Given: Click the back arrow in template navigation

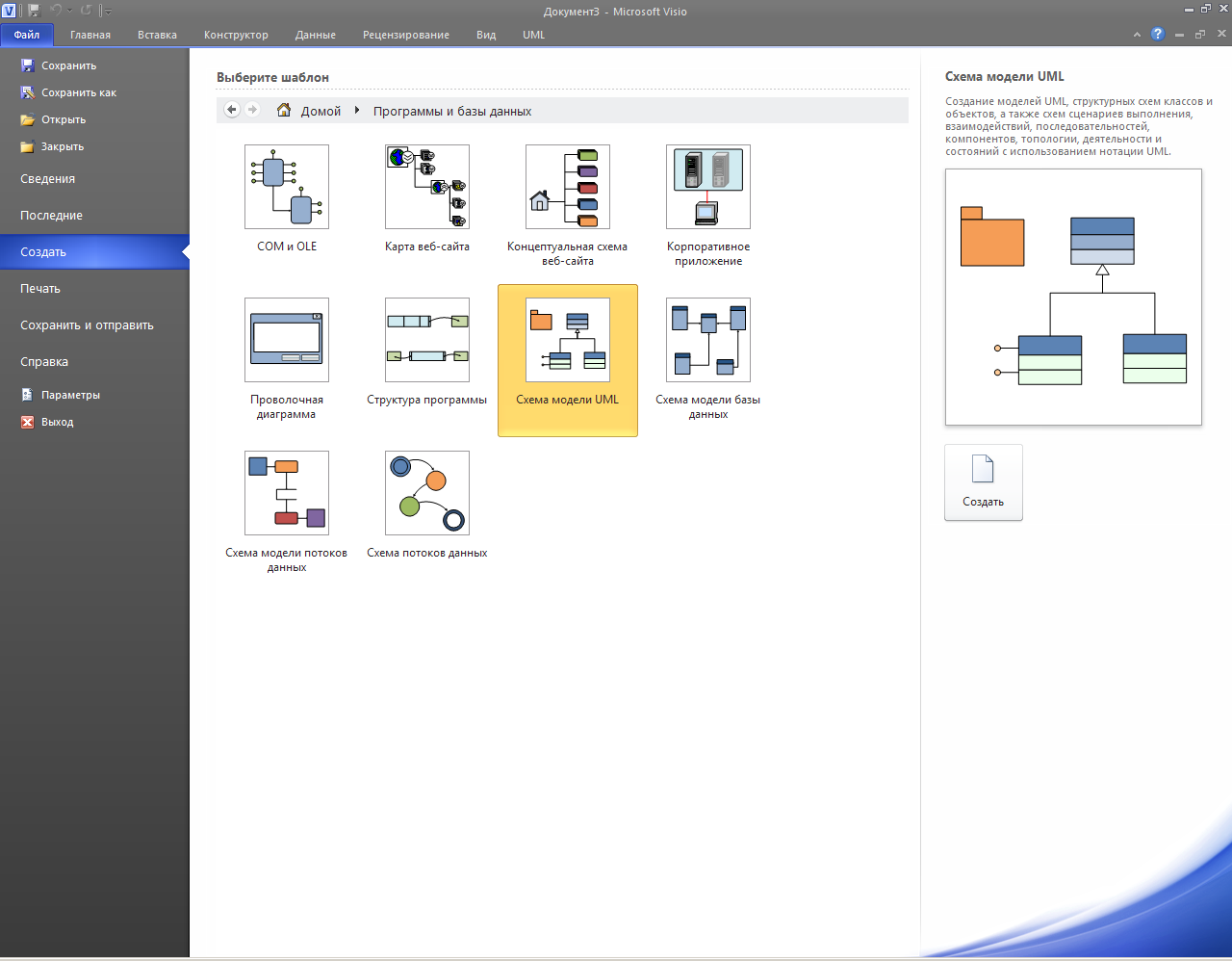Looking at the screenshot, I should click(x=232, y=110).
